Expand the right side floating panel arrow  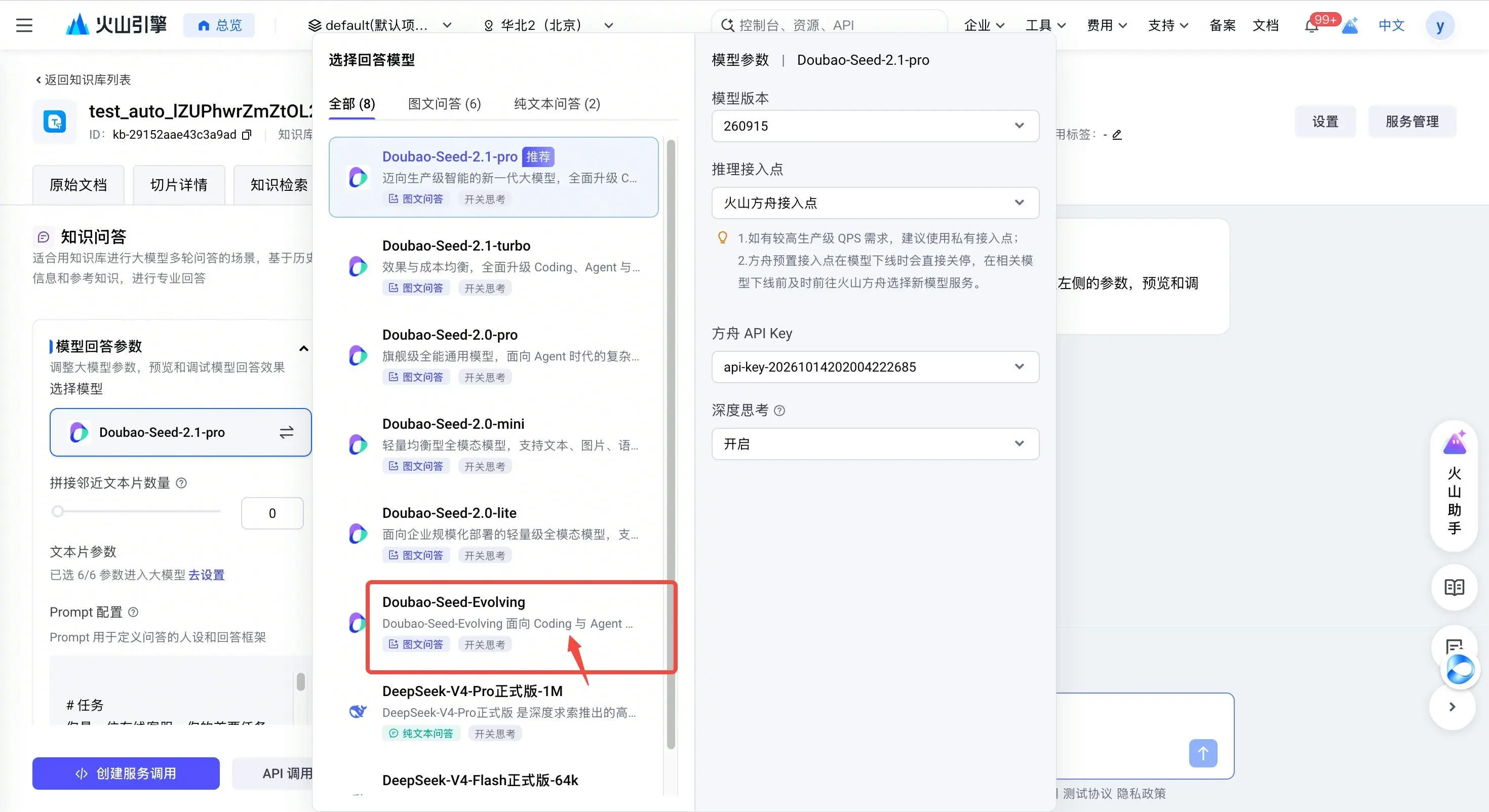pos(1452,707)
